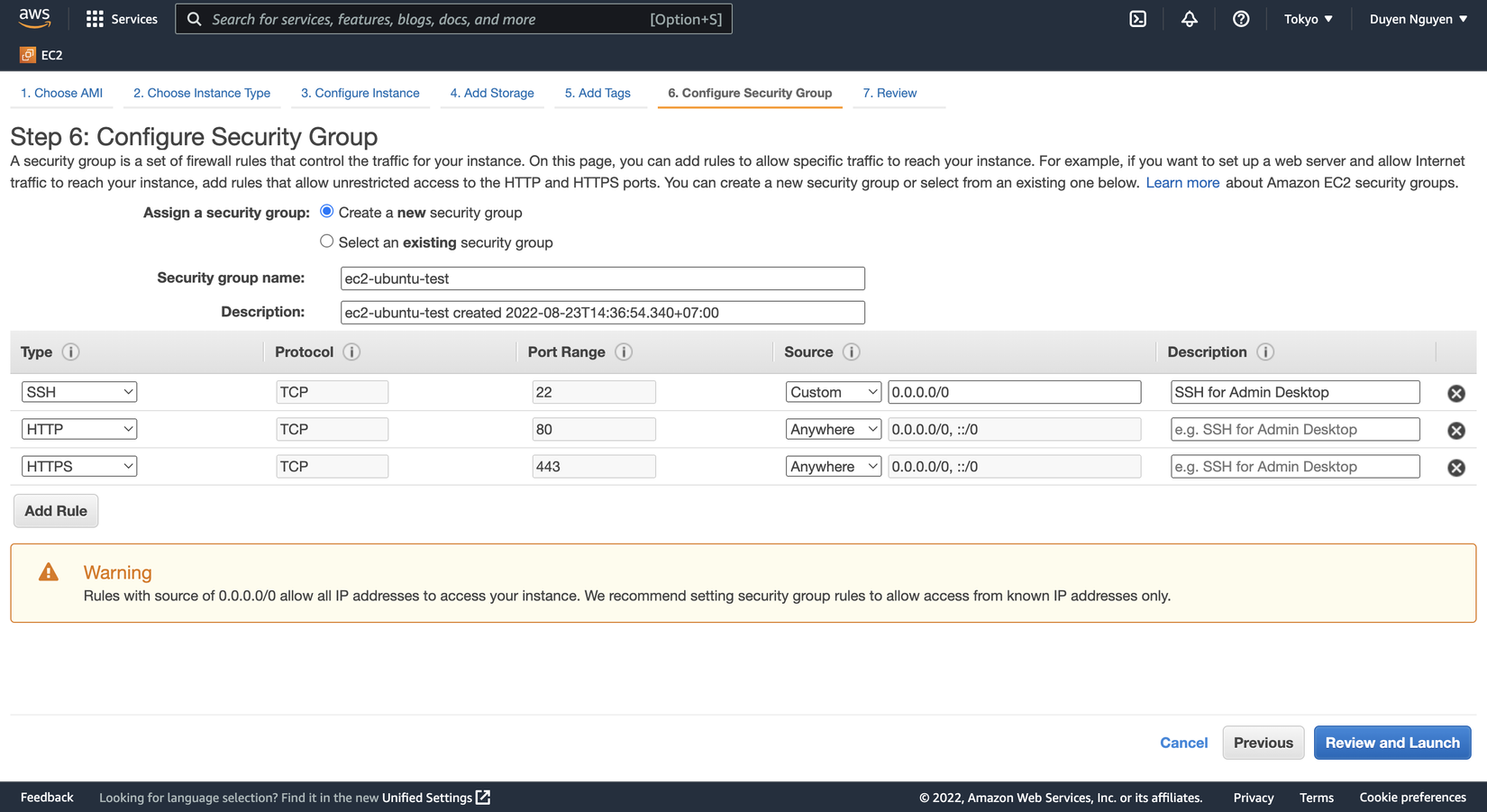
Task: Click the search magnifier icon
Action: [x=194, y=19]
